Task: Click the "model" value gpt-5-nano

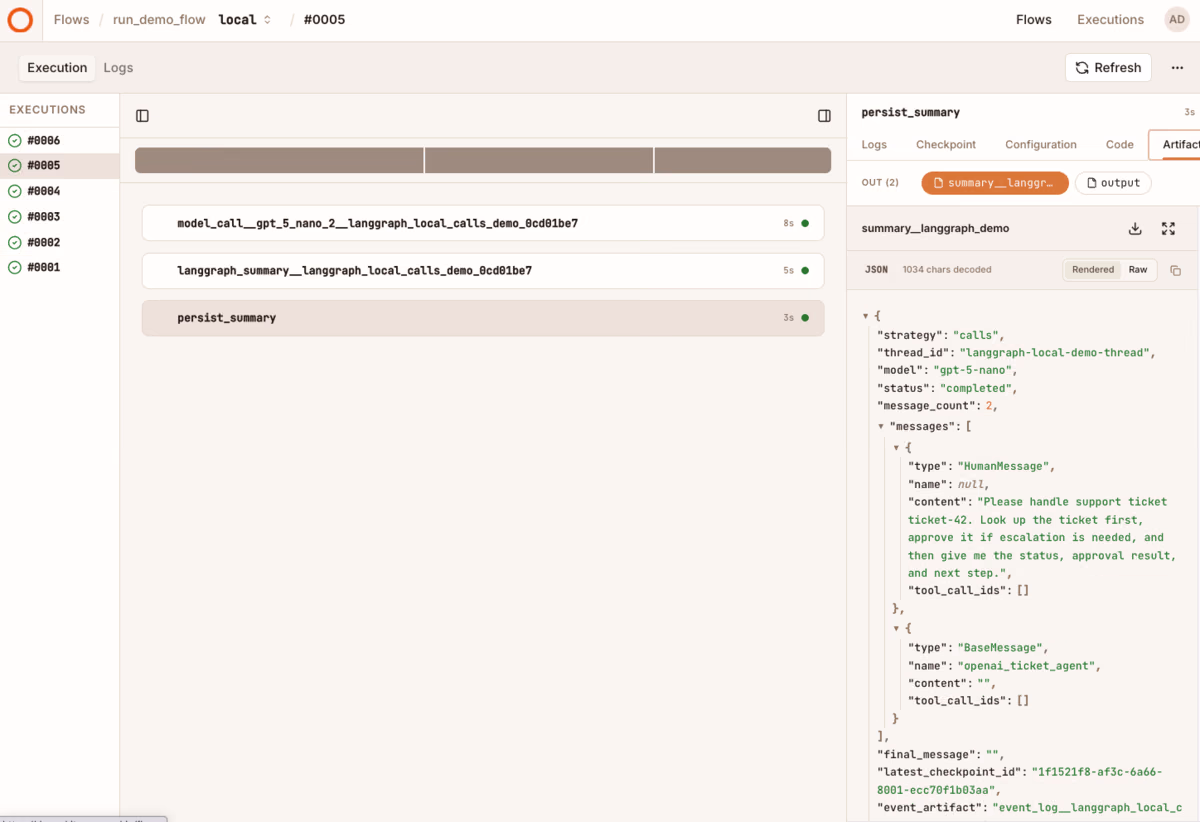Action: pyautogui.click(x=972, y=370)
